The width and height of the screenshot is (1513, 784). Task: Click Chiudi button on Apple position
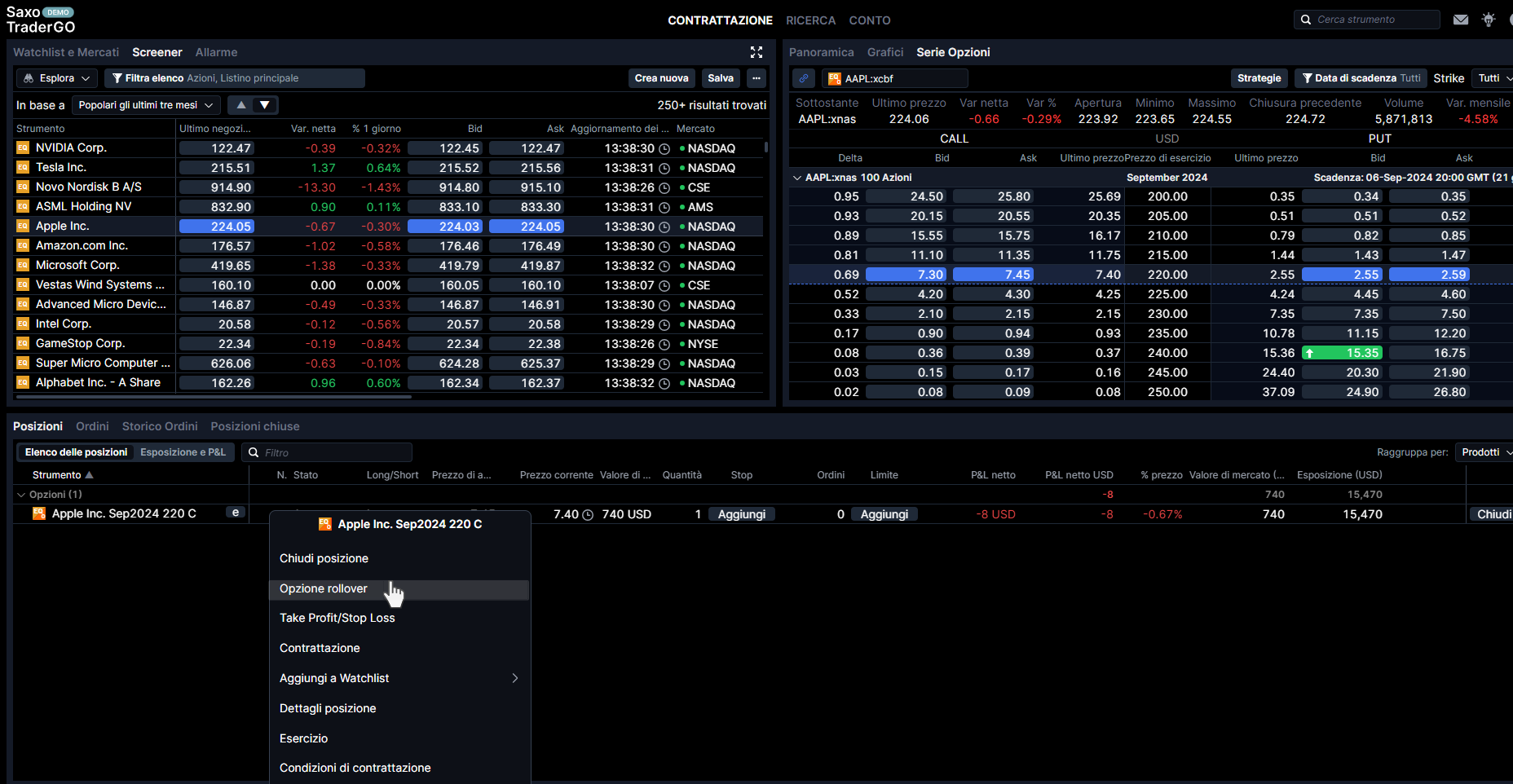1491,514
